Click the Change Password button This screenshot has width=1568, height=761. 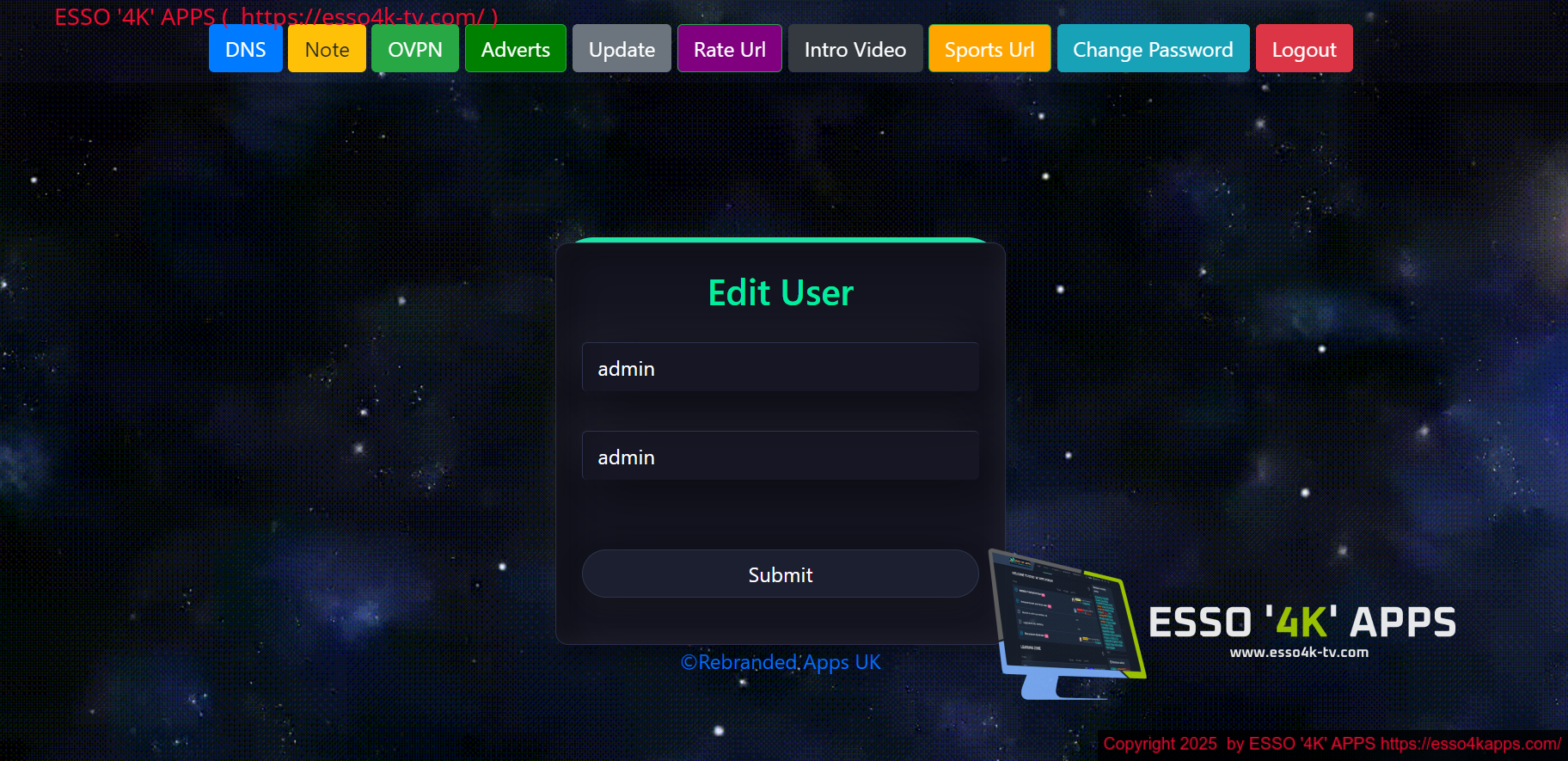(1153, 49)
